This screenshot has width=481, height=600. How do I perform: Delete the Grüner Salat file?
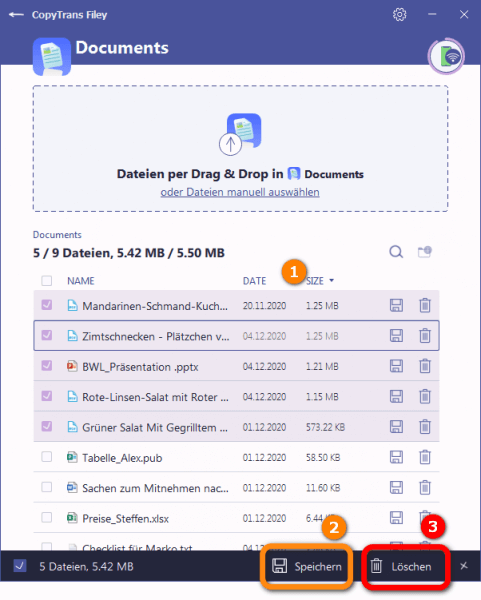[x=425, y=427]
